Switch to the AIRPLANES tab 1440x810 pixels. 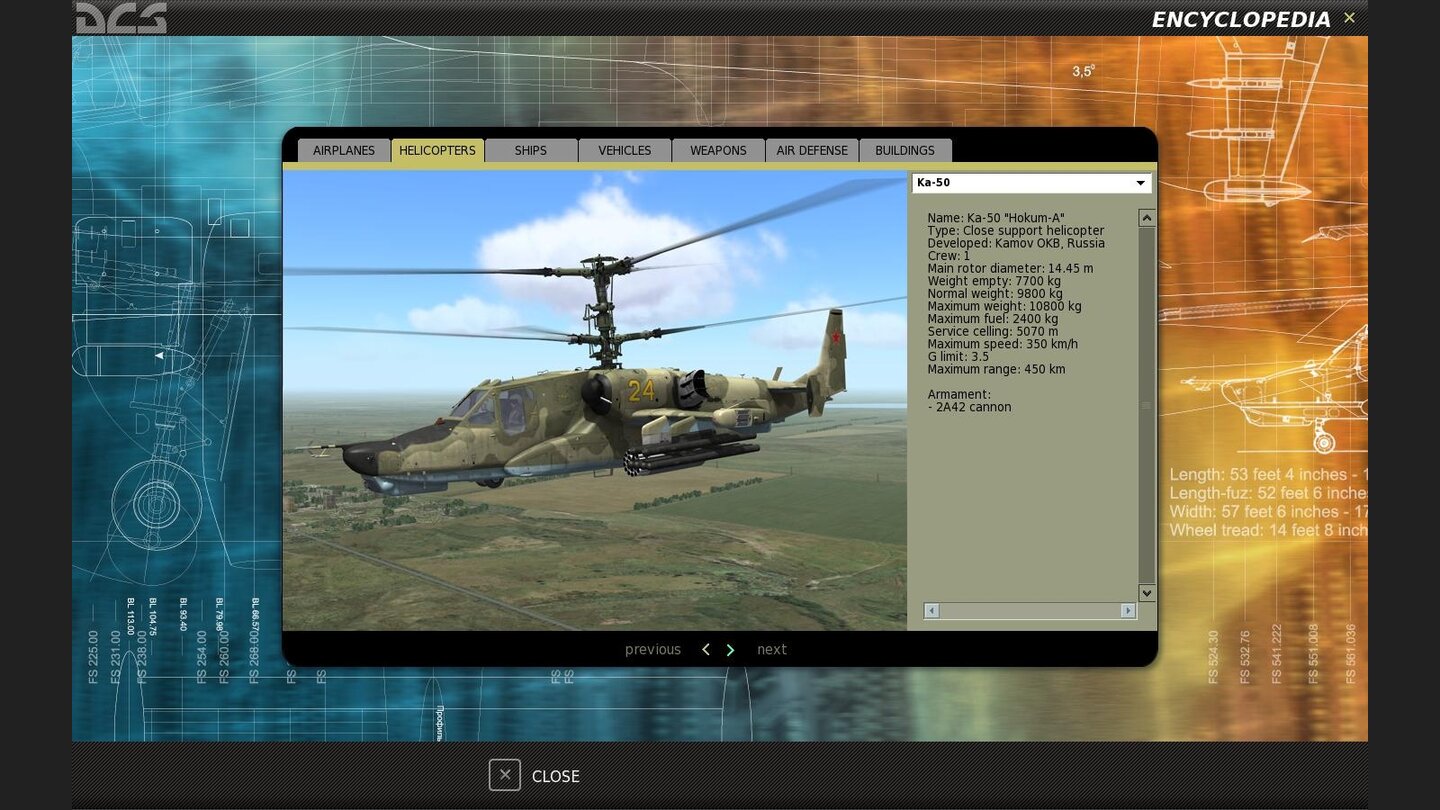pyautogui.click(x=344, y=150)
